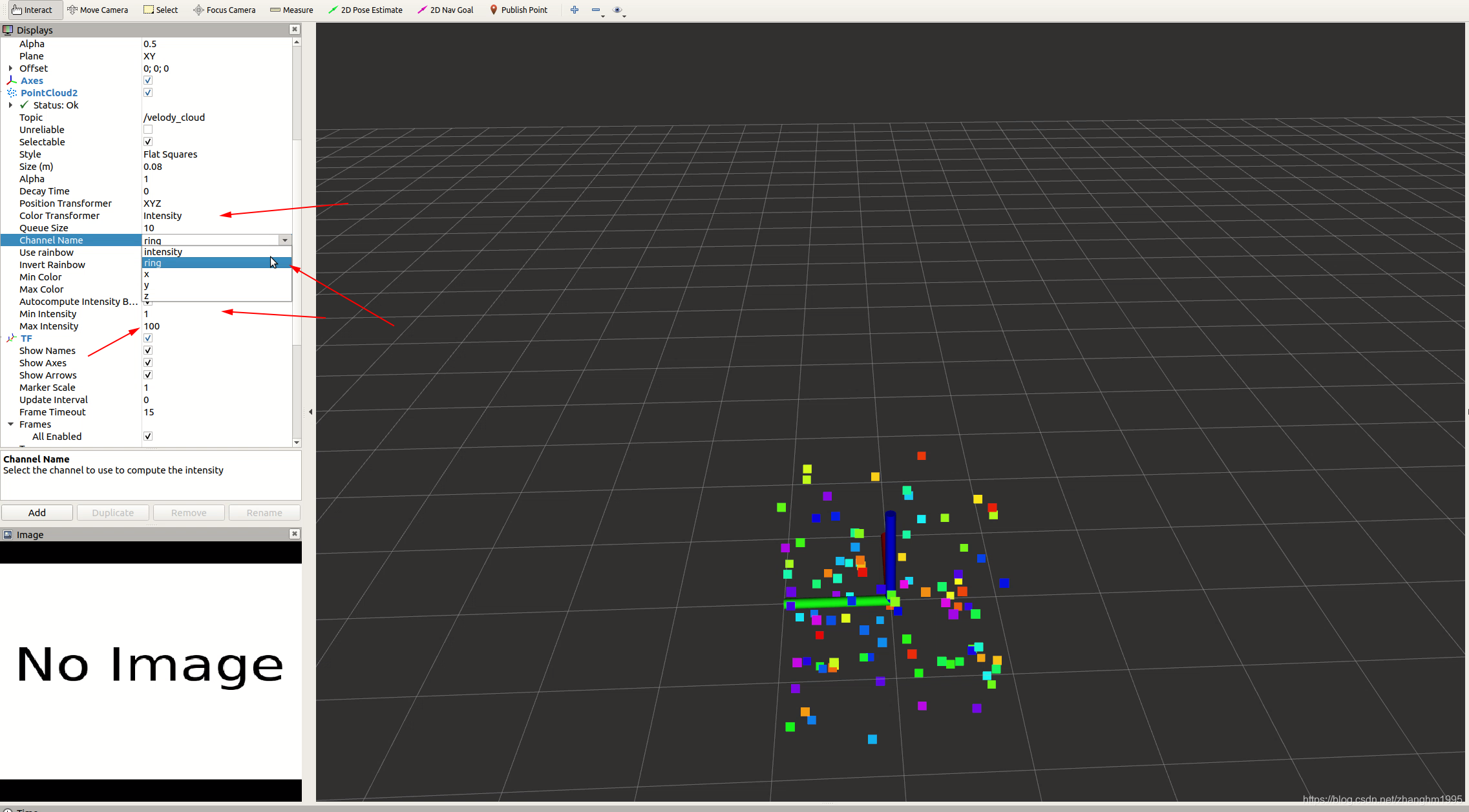Toggle Selectable checkbox for PointCloud2
This screenshot has width=1469, height=812.
click(x=147, y=141)
